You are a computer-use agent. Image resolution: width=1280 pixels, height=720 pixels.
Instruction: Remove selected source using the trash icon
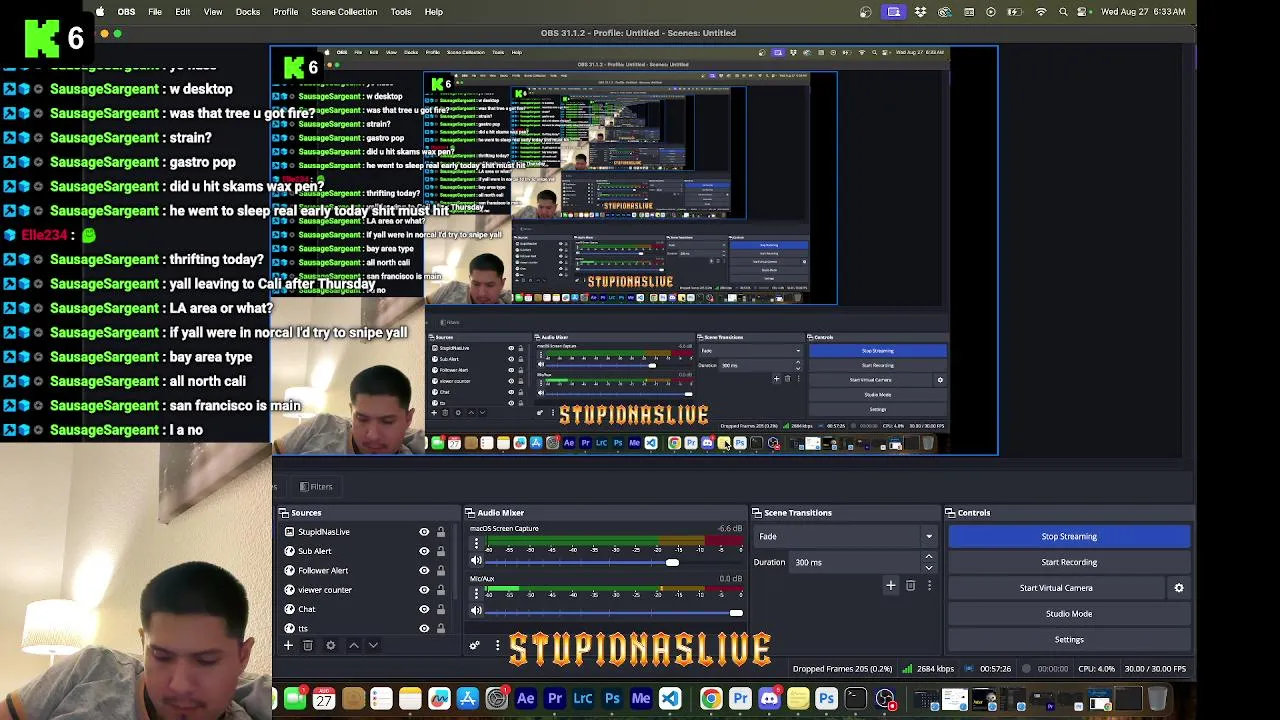tap(308, 646)
